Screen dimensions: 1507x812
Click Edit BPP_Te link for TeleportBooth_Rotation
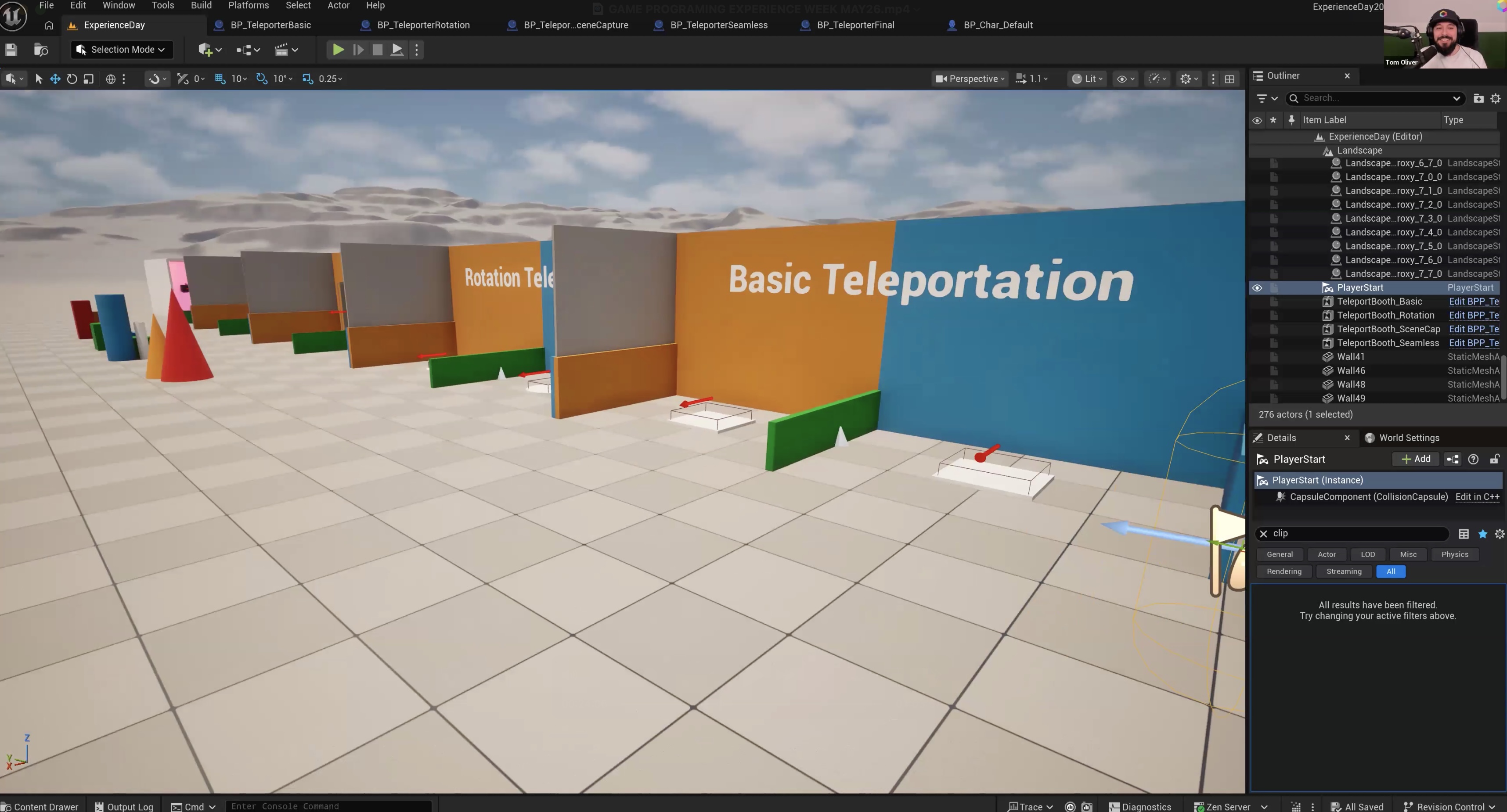1473,316
